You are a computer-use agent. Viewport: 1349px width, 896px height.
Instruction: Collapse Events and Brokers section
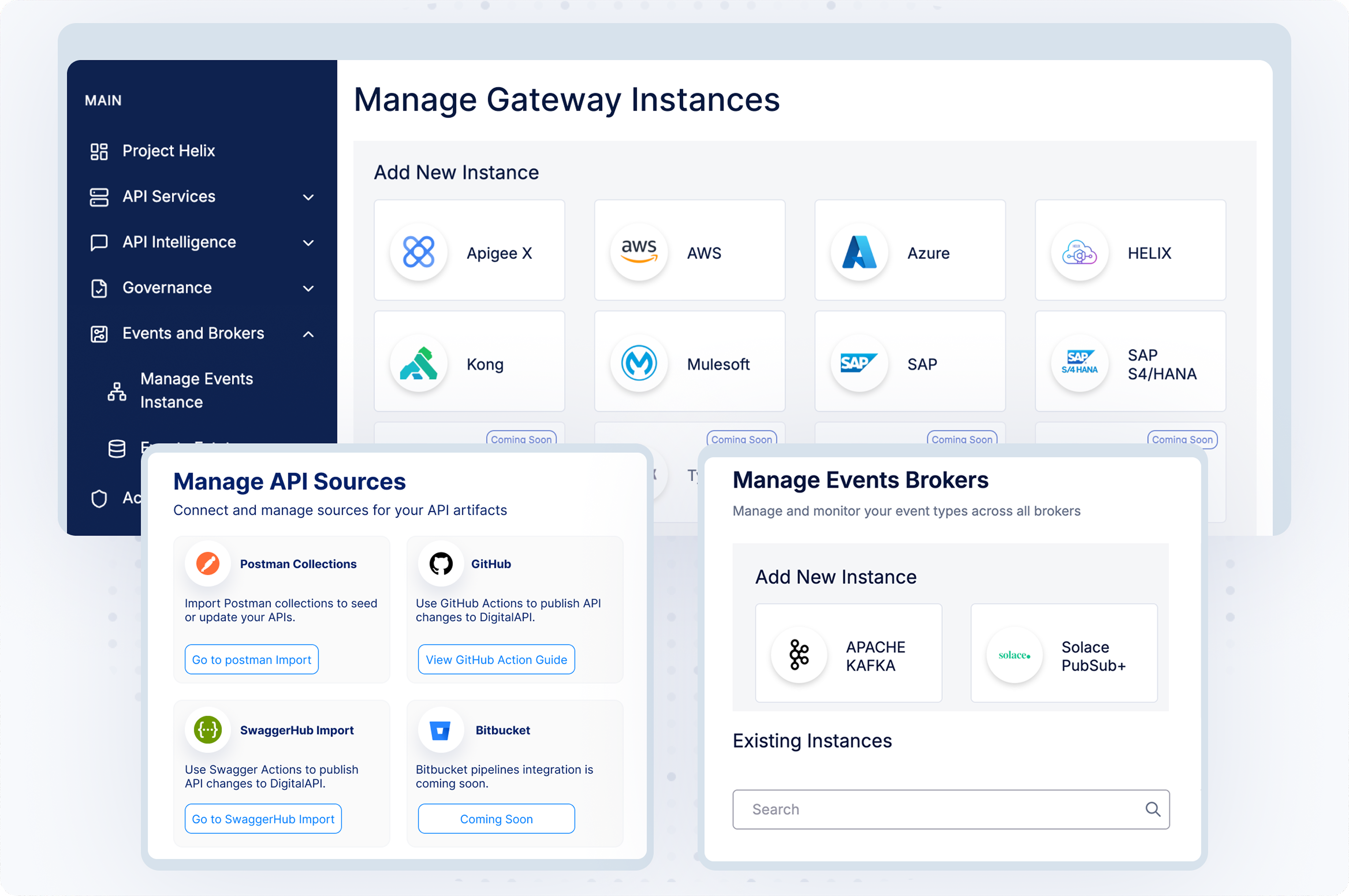pos(308,334)
